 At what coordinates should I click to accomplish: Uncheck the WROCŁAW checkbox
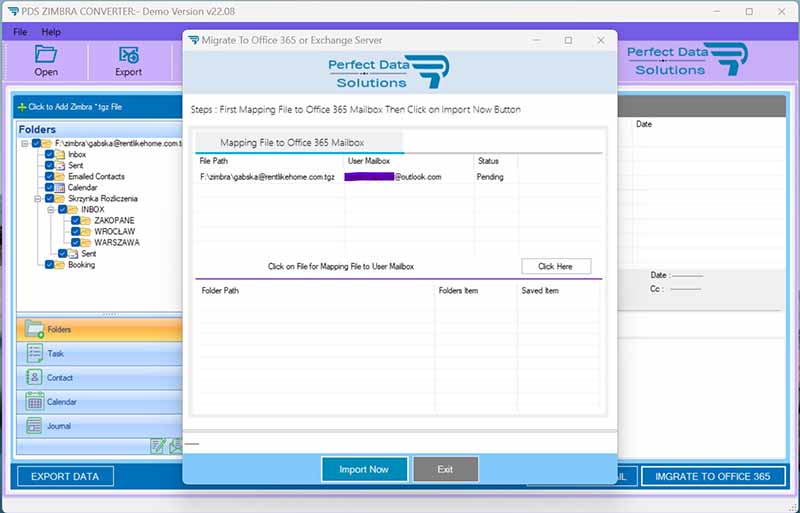click(76, 232)
